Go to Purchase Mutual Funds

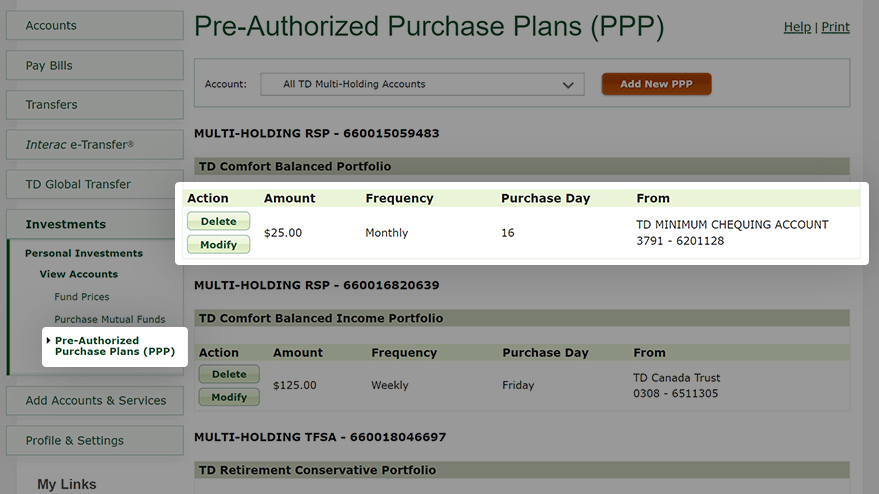pos(110,319)
